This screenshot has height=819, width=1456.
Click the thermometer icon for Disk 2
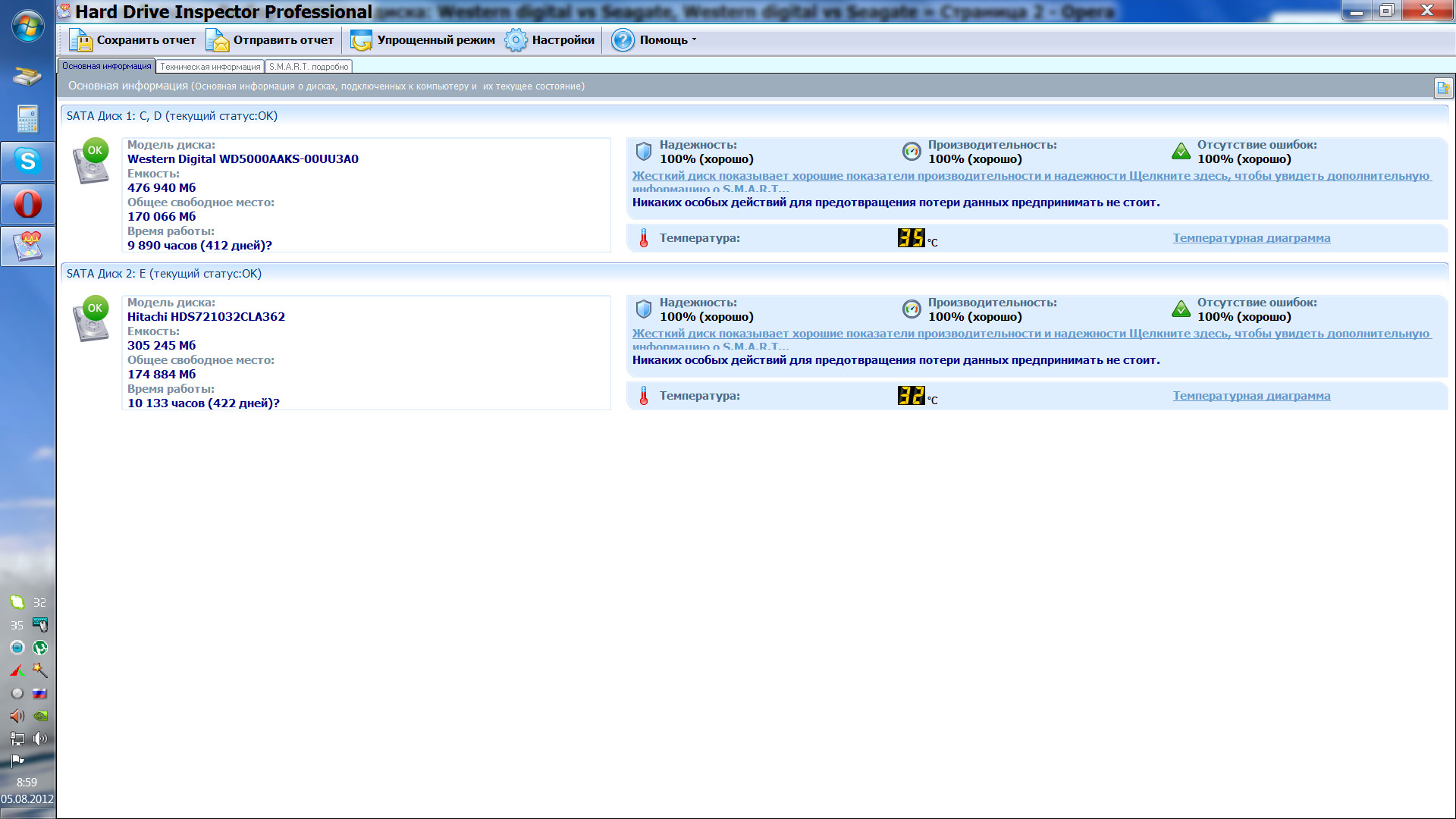pos(643,396)
